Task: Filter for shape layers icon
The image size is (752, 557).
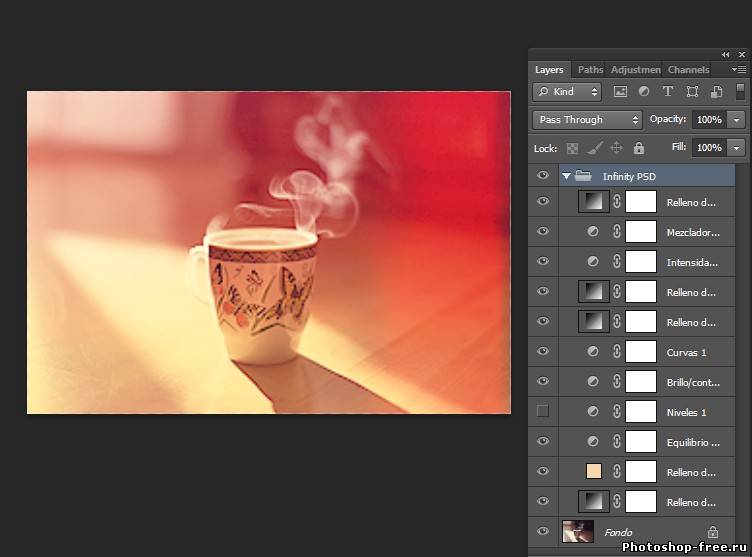Action: pyautogui.click(x=692, y=92)
